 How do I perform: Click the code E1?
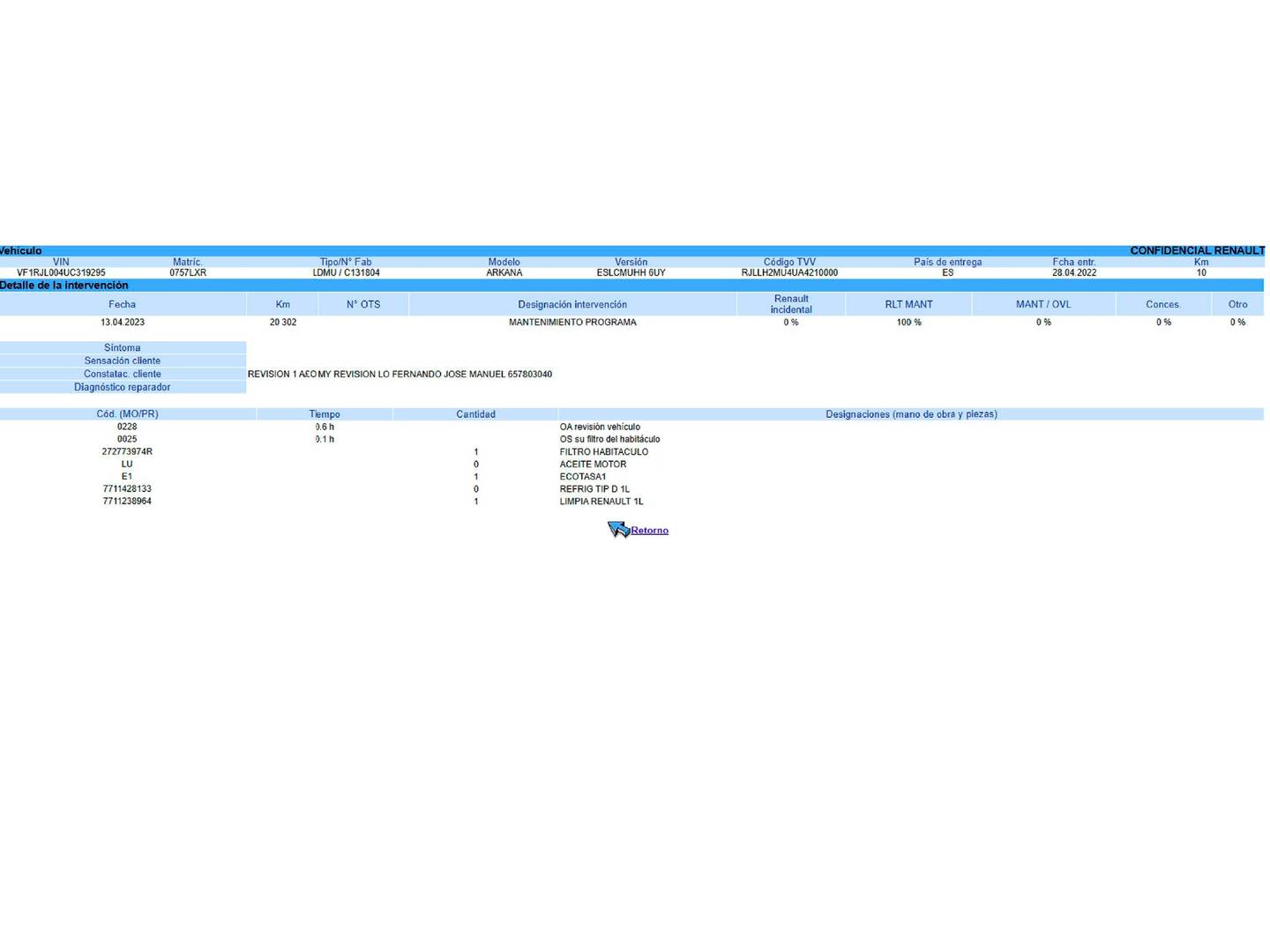click(127, 477)
